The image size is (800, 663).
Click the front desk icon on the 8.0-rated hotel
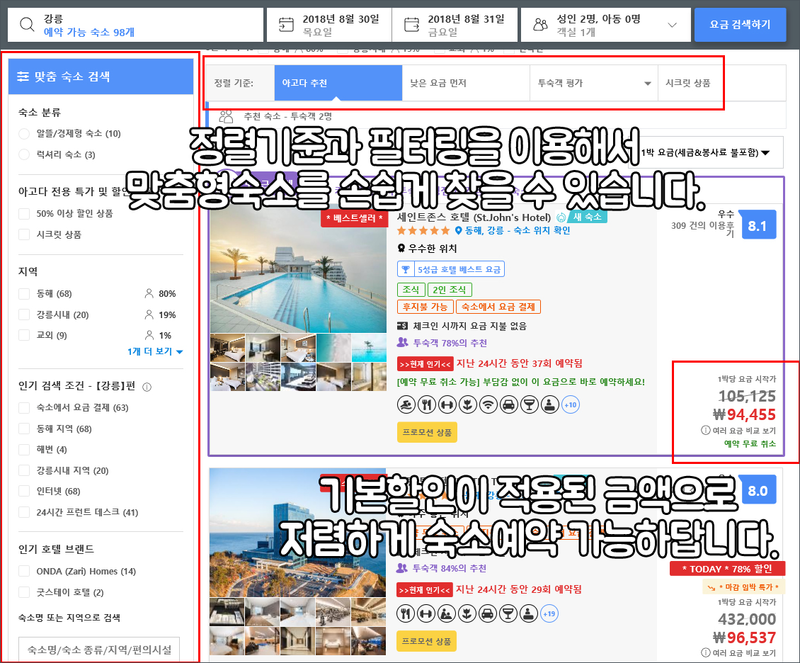529,613
